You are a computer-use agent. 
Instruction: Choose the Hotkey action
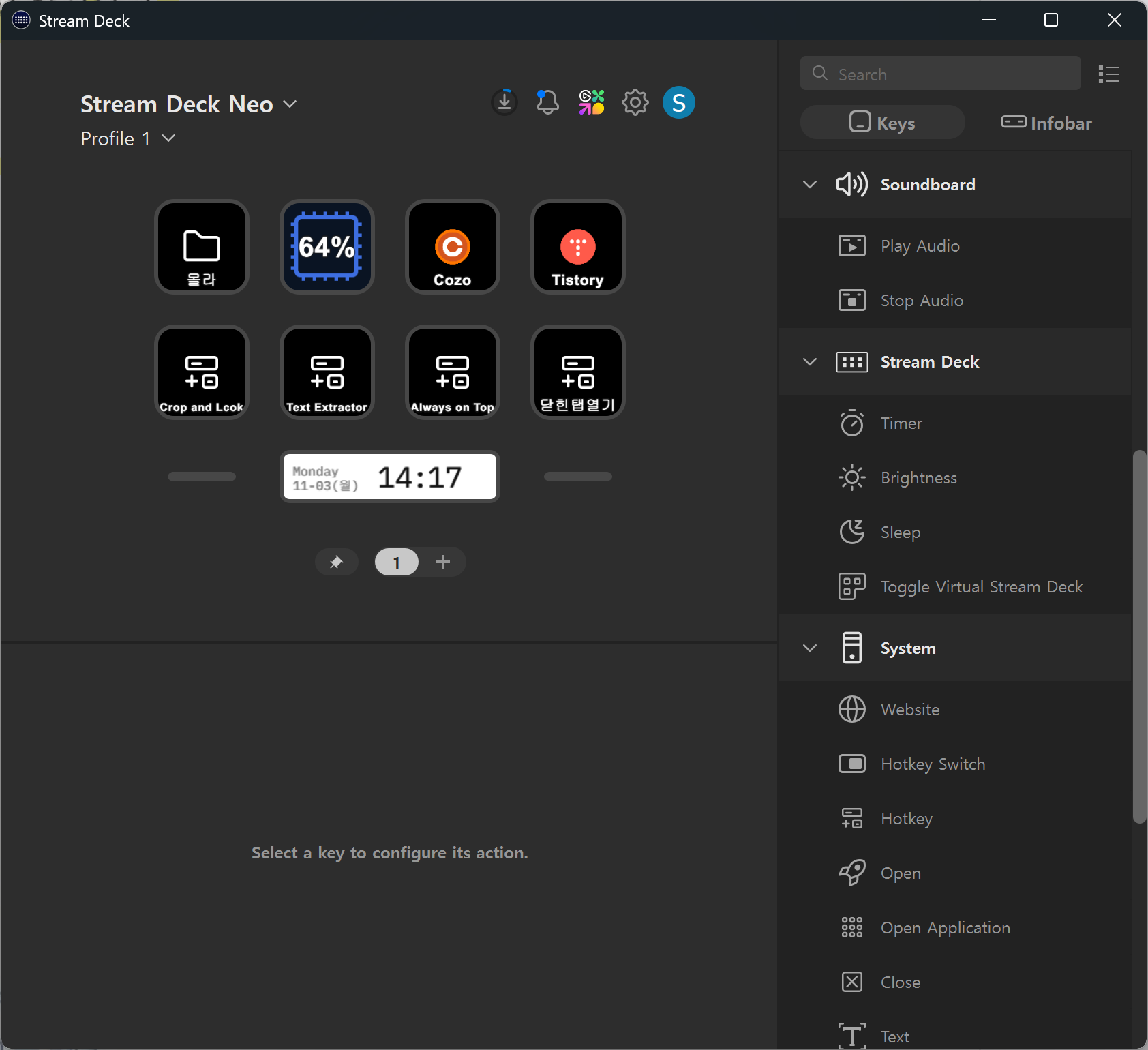pos(954,819)
